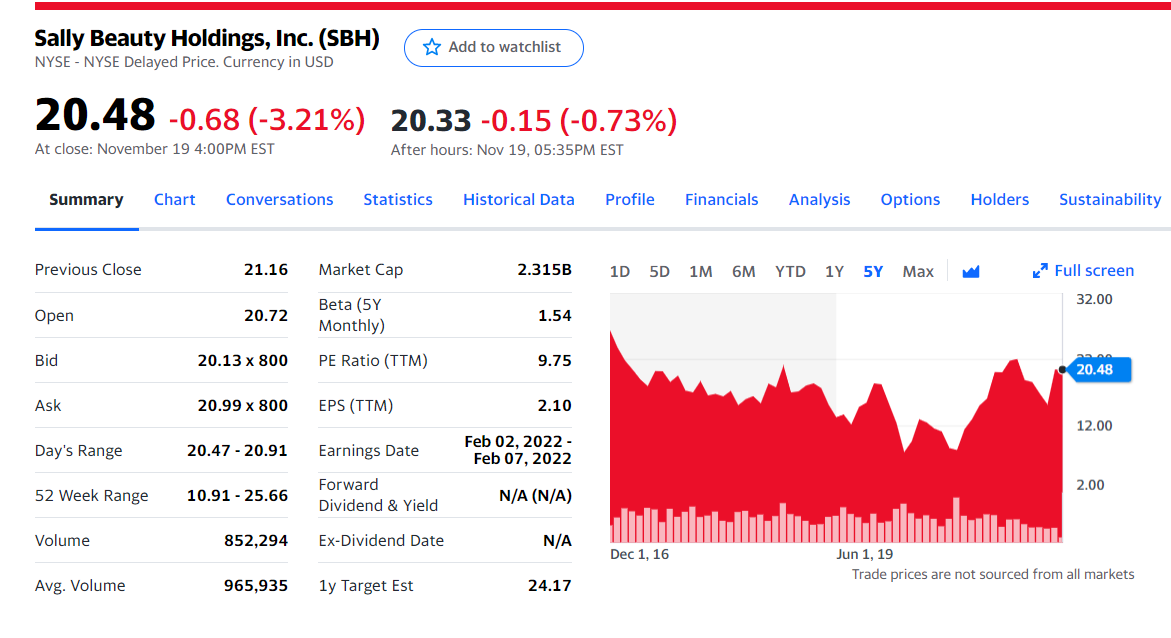Viewport: 1171px width, 638px height.
Task: Click the Open value 20.72
Action: point(266,315)
